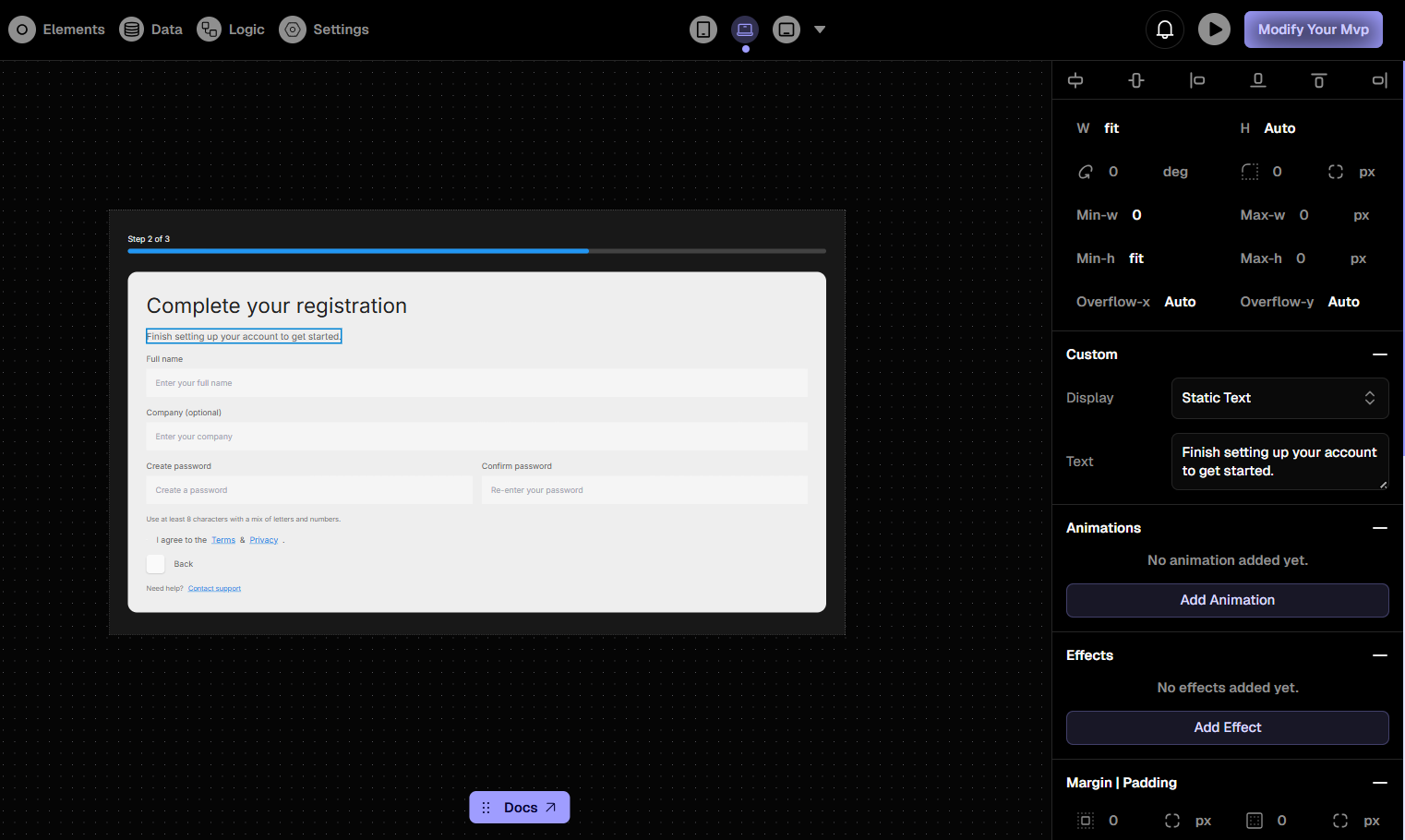Image resolution: width=1405 pixels, height=840 pixels.
Task: Click the Docs drag handle icon
Action: click(x=486, y=808)
